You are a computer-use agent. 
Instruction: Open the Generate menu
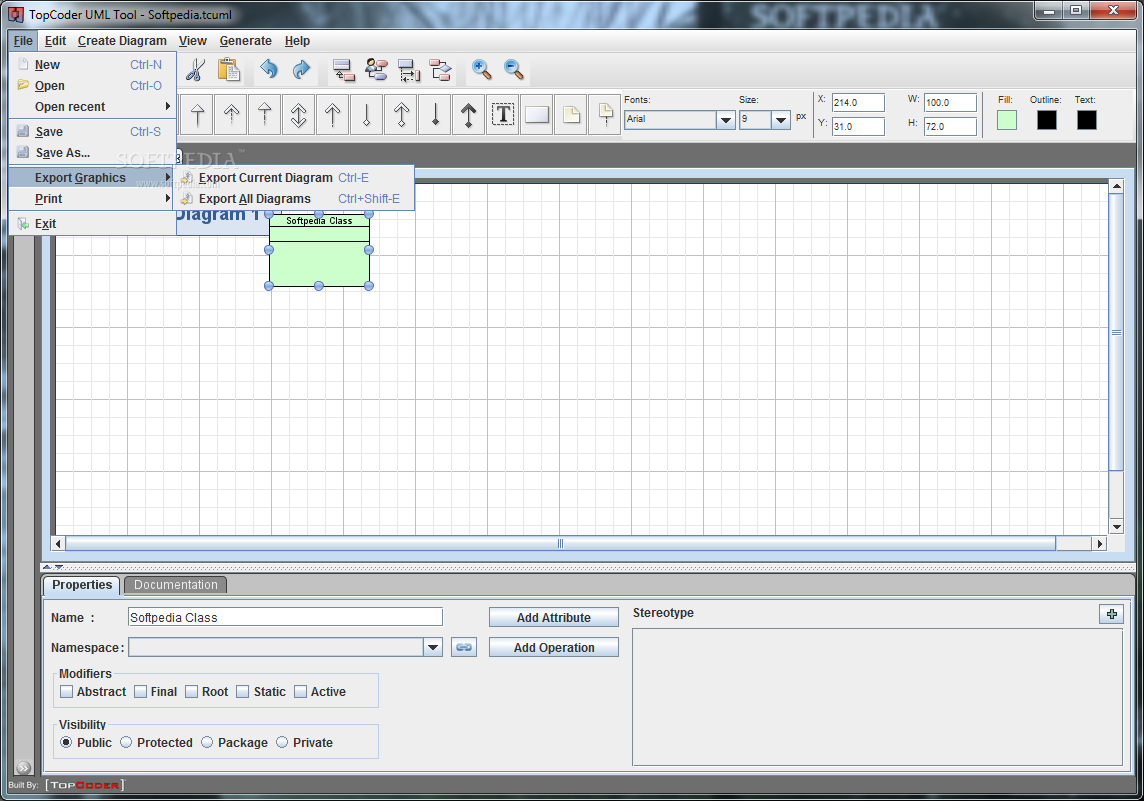(x=246, y=41)
